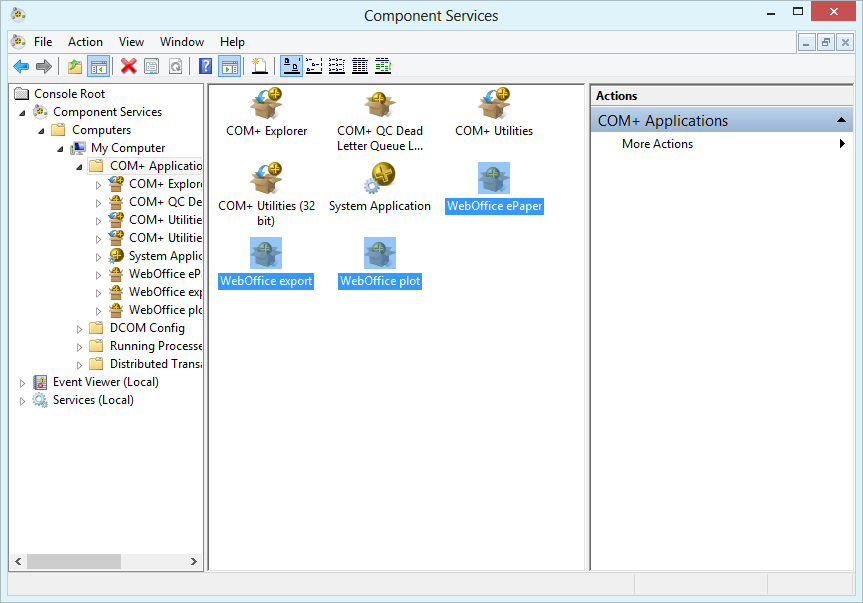This screenshot has width=863, height=603.
Task: Open the COM+ Explorer application icon
Action: [x=266, y=105]
